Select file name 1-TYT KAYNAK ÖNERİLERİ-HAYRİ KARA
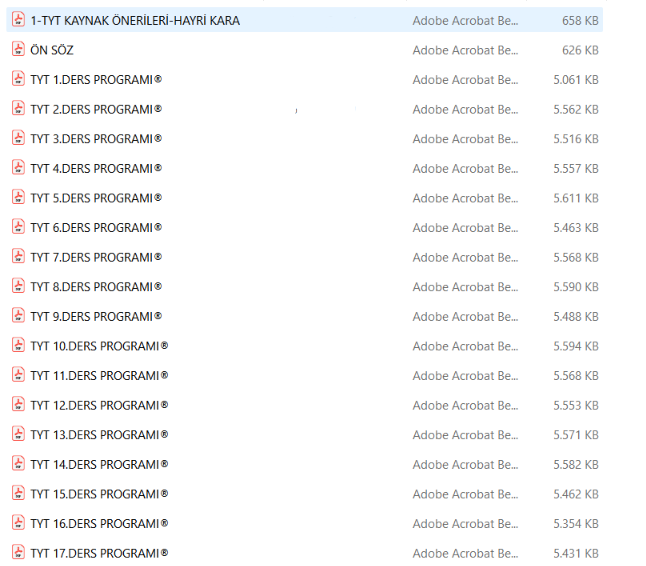The image size is (646, 566). (x=135, y=20)
